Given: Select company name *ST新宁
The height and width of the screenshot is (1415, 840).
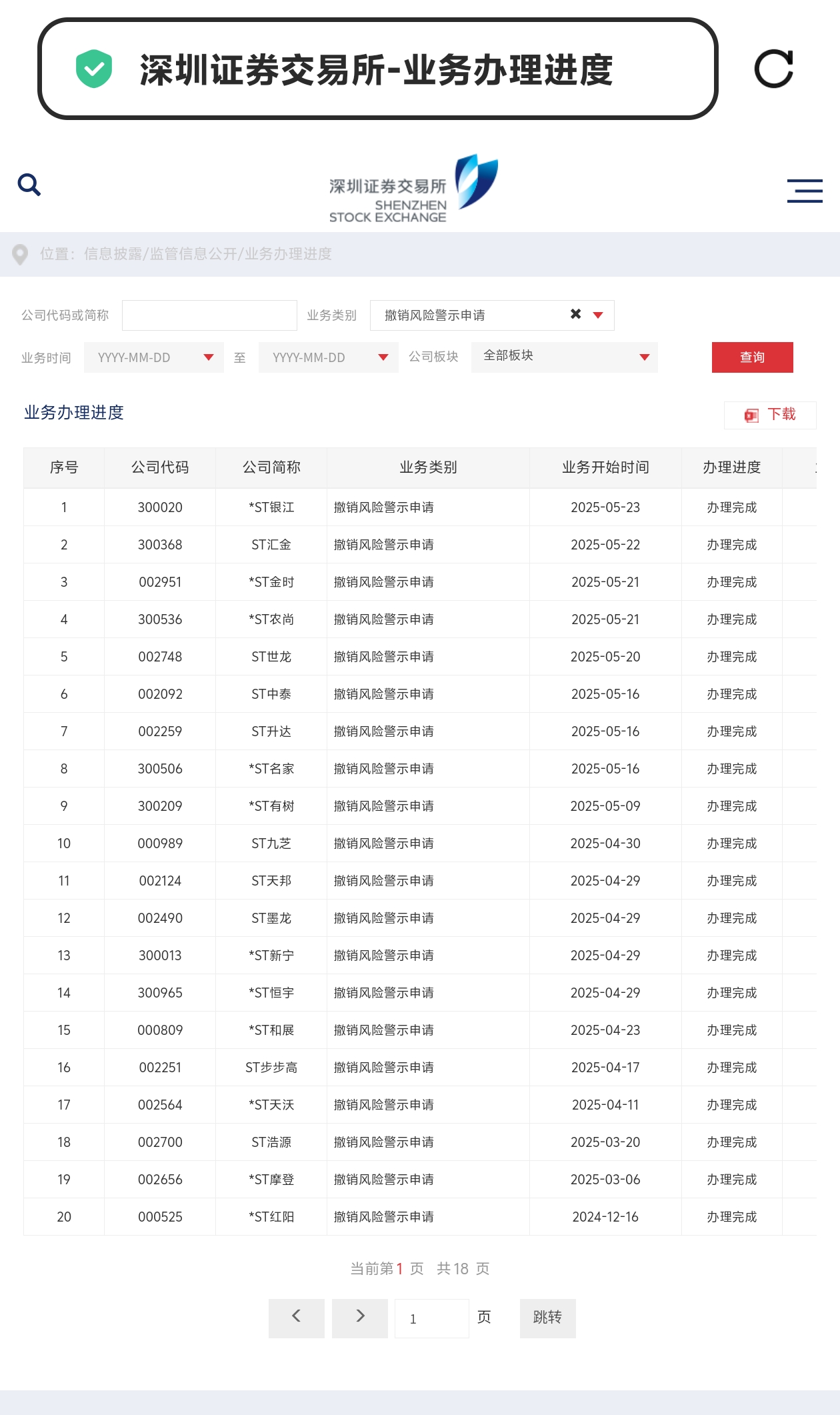Looking at the screenshot, I should tap(271, 956).
